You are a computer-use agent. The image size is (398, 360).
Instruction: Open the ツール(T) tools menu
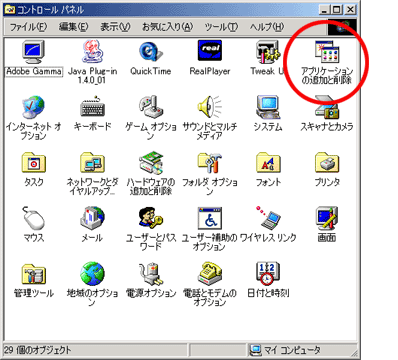[x=221, y=27]
